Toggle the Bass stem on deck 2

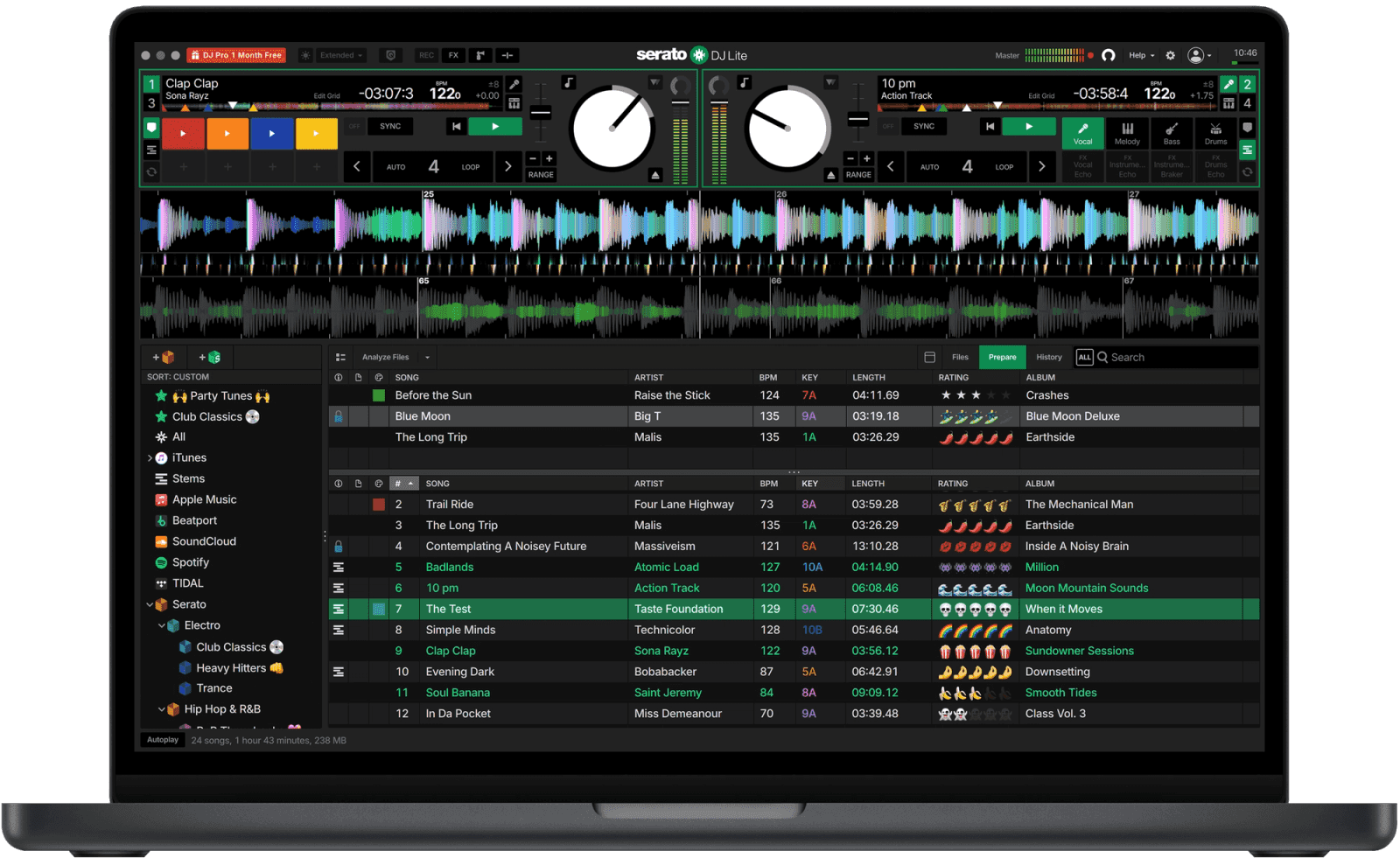click(1172, 133)
